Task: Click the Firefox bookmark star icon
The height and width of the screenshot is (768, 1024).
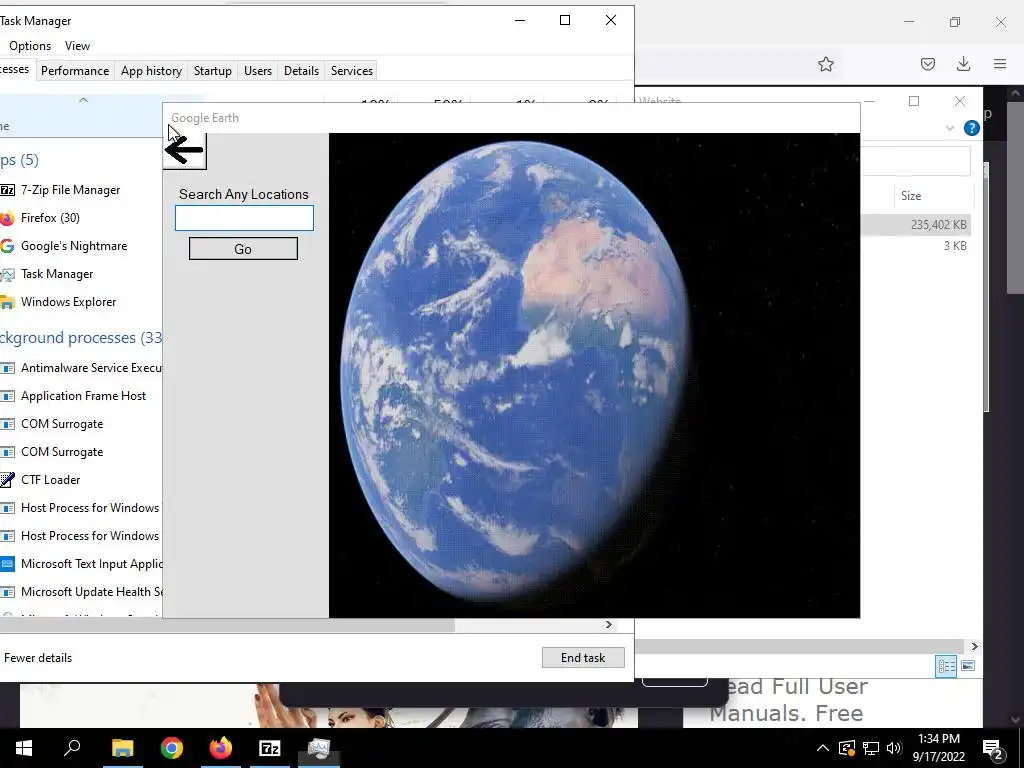Action: tap(826, 64)
